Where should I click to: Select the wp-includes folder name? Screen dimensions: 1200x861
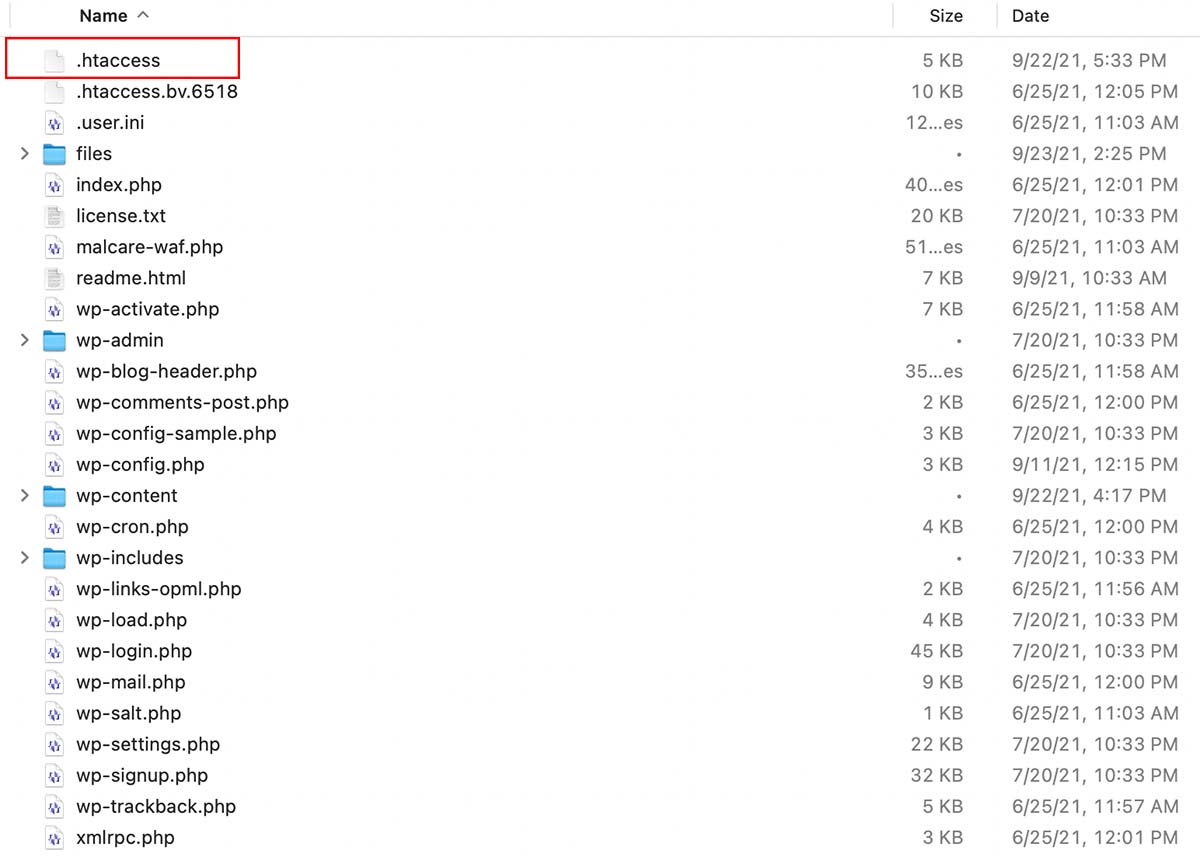pos(130,557)
